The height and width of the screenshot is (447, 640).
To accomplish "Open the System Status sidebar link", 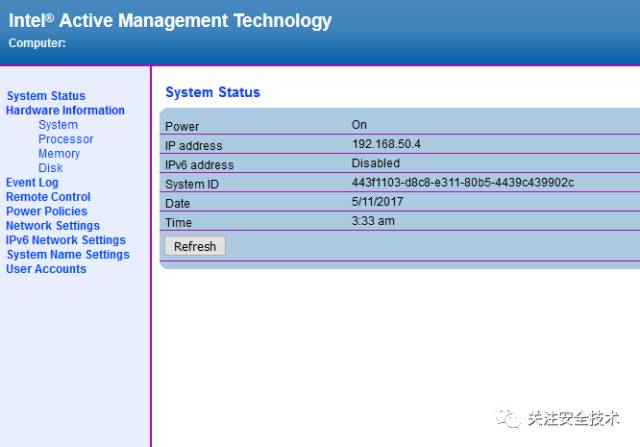I will [x=46, y=96].
